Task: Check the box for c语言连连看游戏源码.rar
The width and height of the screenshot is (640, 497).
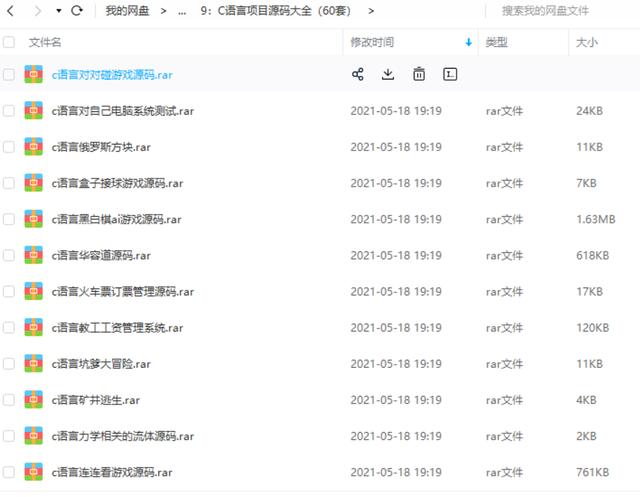Action: pos(9,472)
